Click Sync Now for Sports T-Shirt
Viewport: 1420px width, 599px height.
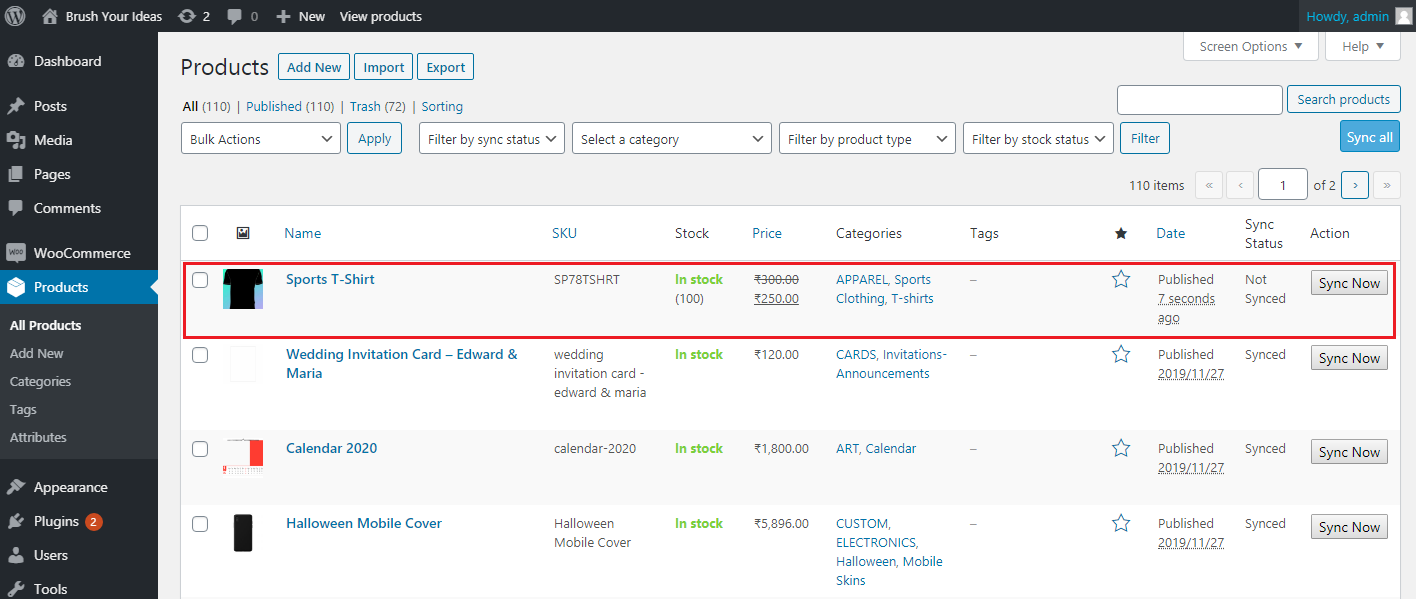[x=1349, y=284]
